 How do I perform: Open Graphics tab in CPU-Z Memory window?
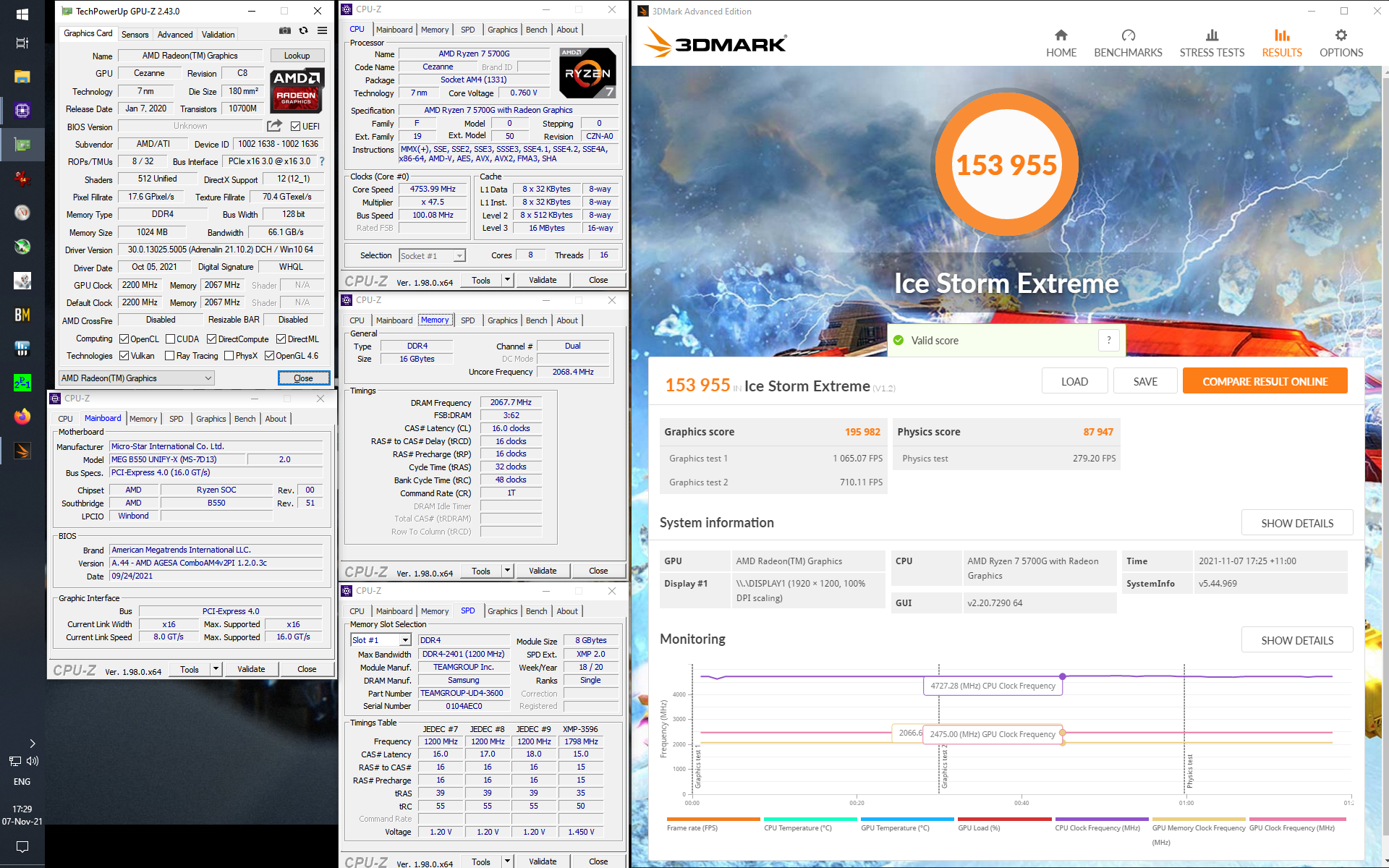[502, 320]
